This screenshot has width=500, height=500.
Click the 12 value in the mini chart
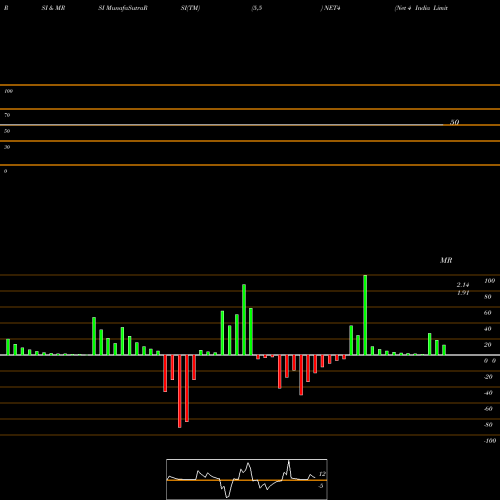pyautogui.click(x=322, y=474)
